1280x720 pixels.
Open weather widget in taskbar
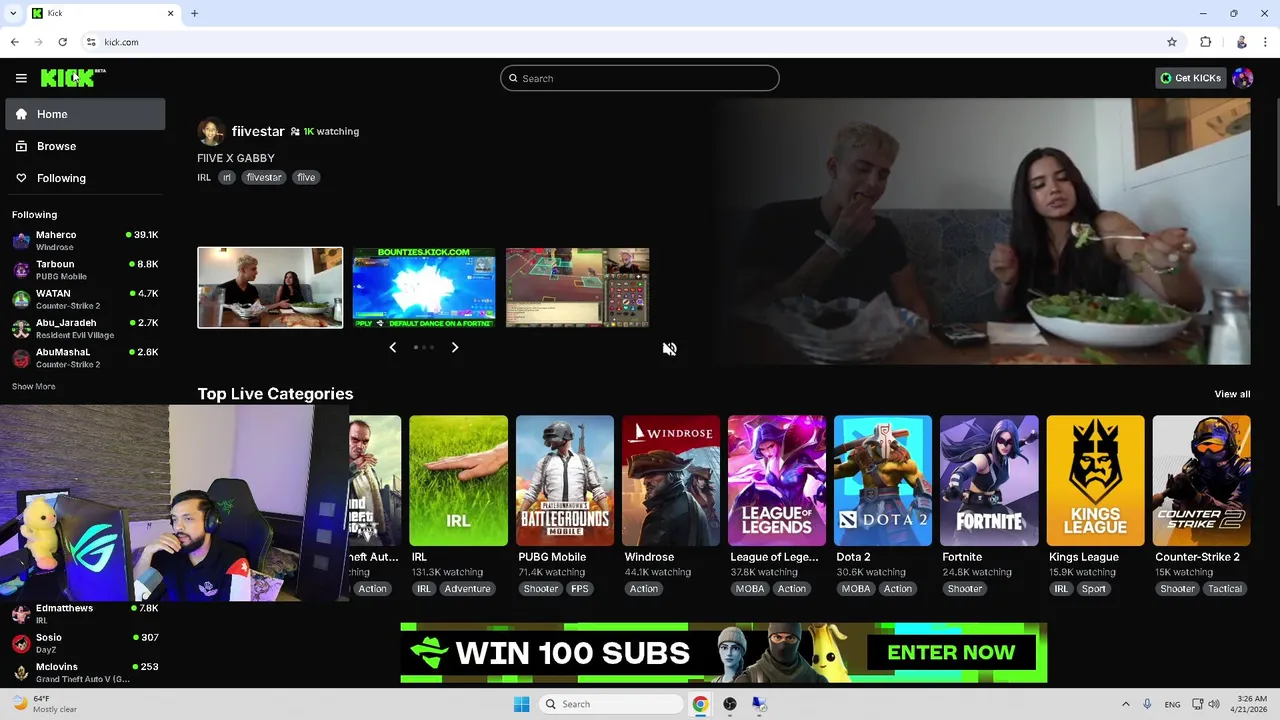(44, 704)
